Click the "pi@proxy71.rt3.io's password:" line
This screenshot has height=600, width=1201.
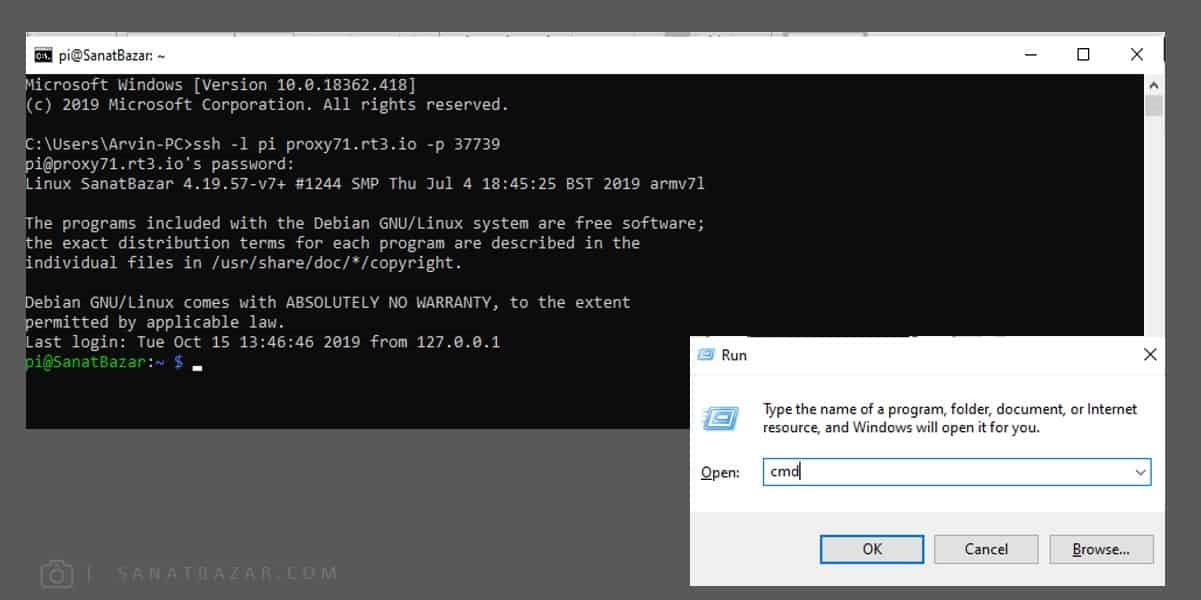[160, 164]
